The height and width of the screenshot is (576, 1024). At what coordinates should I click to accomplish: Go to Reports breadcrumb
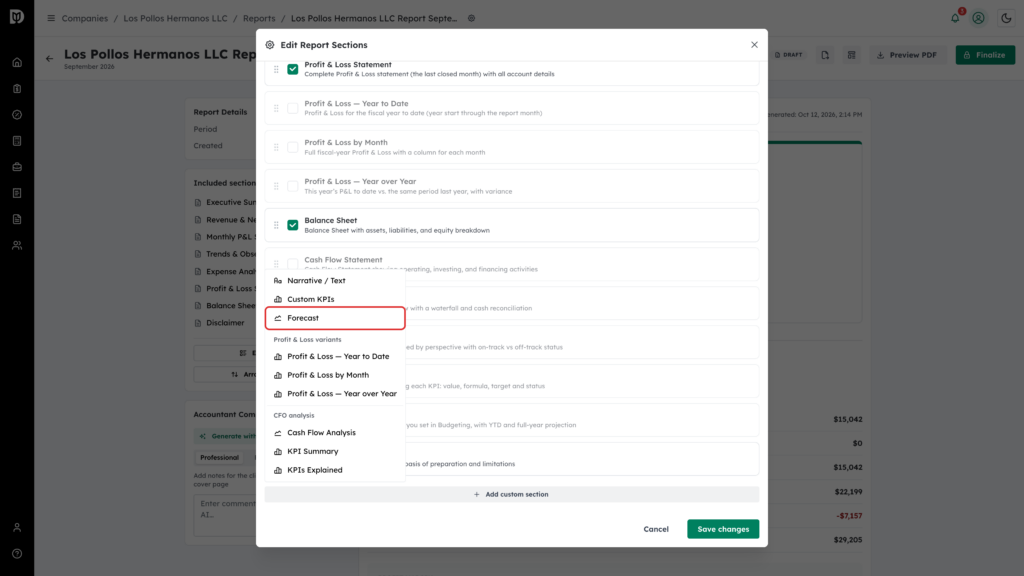coord(259,18)
